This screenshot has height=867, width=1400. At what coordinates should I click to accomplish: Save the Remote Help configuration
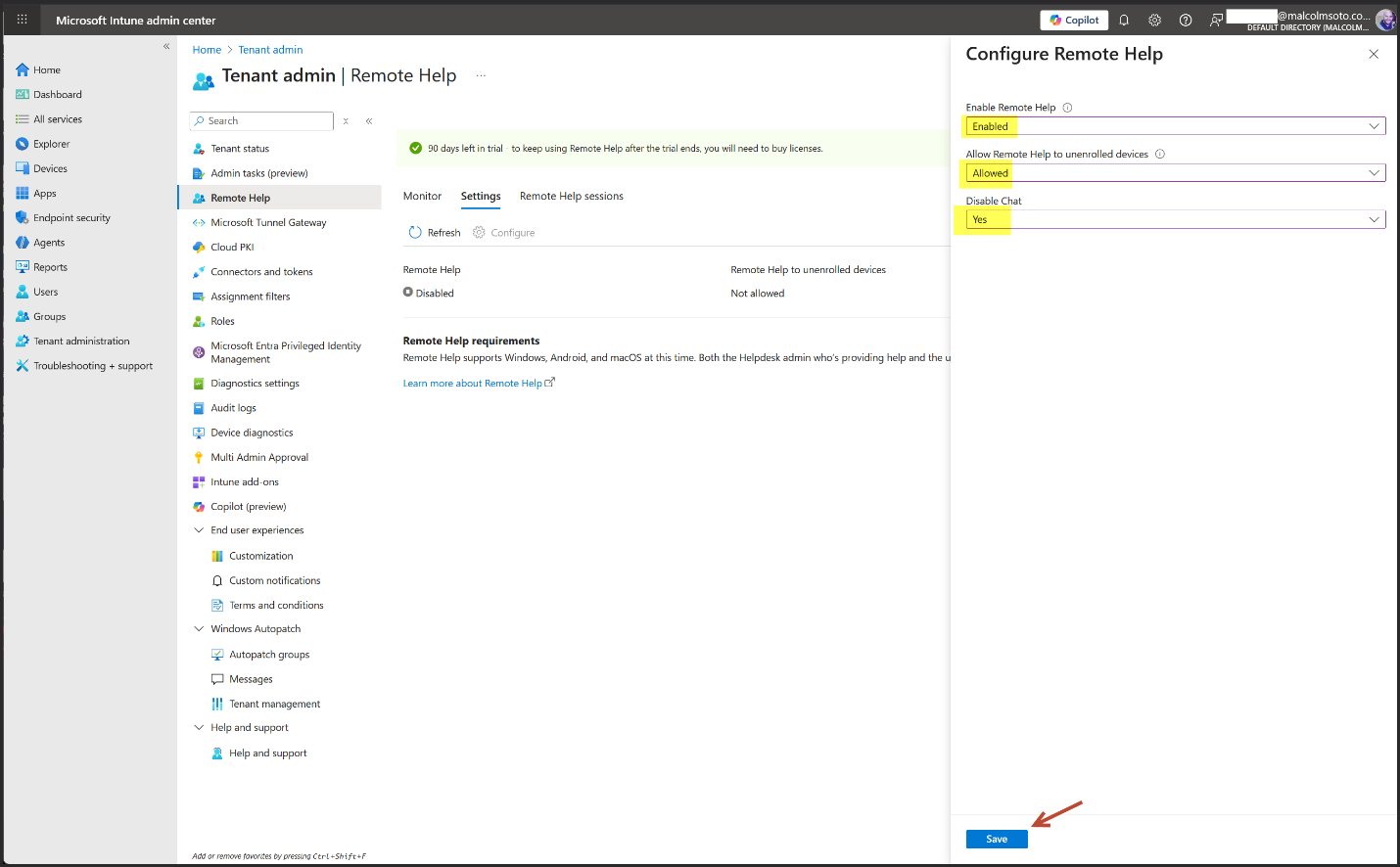coord(996,839)
